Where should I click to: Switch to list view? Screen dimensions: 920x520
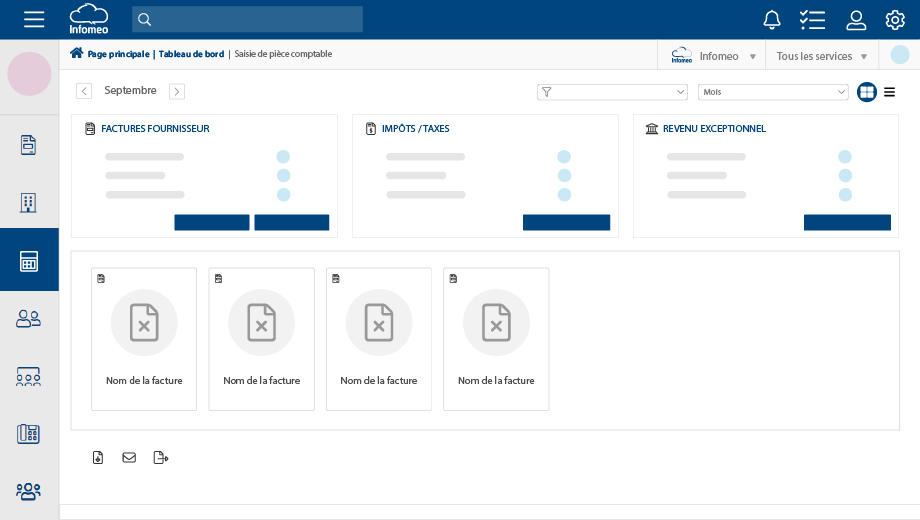click(889, 92)
